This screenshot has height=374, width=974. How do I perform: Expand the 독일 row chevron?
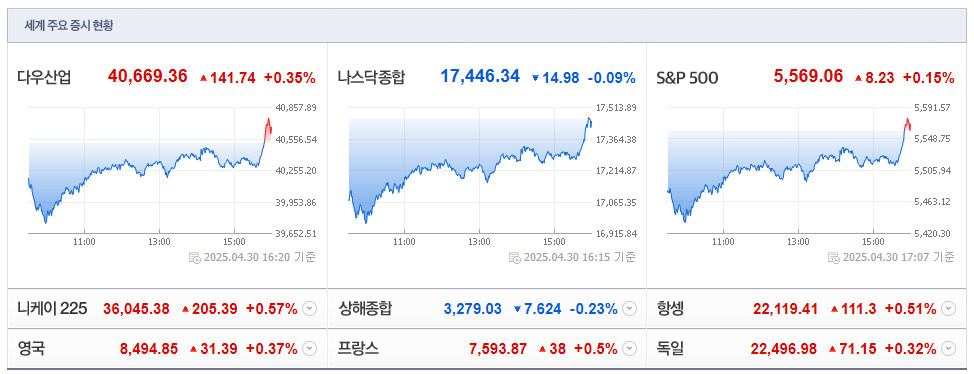pyautogui.click(x=948, y=349)
